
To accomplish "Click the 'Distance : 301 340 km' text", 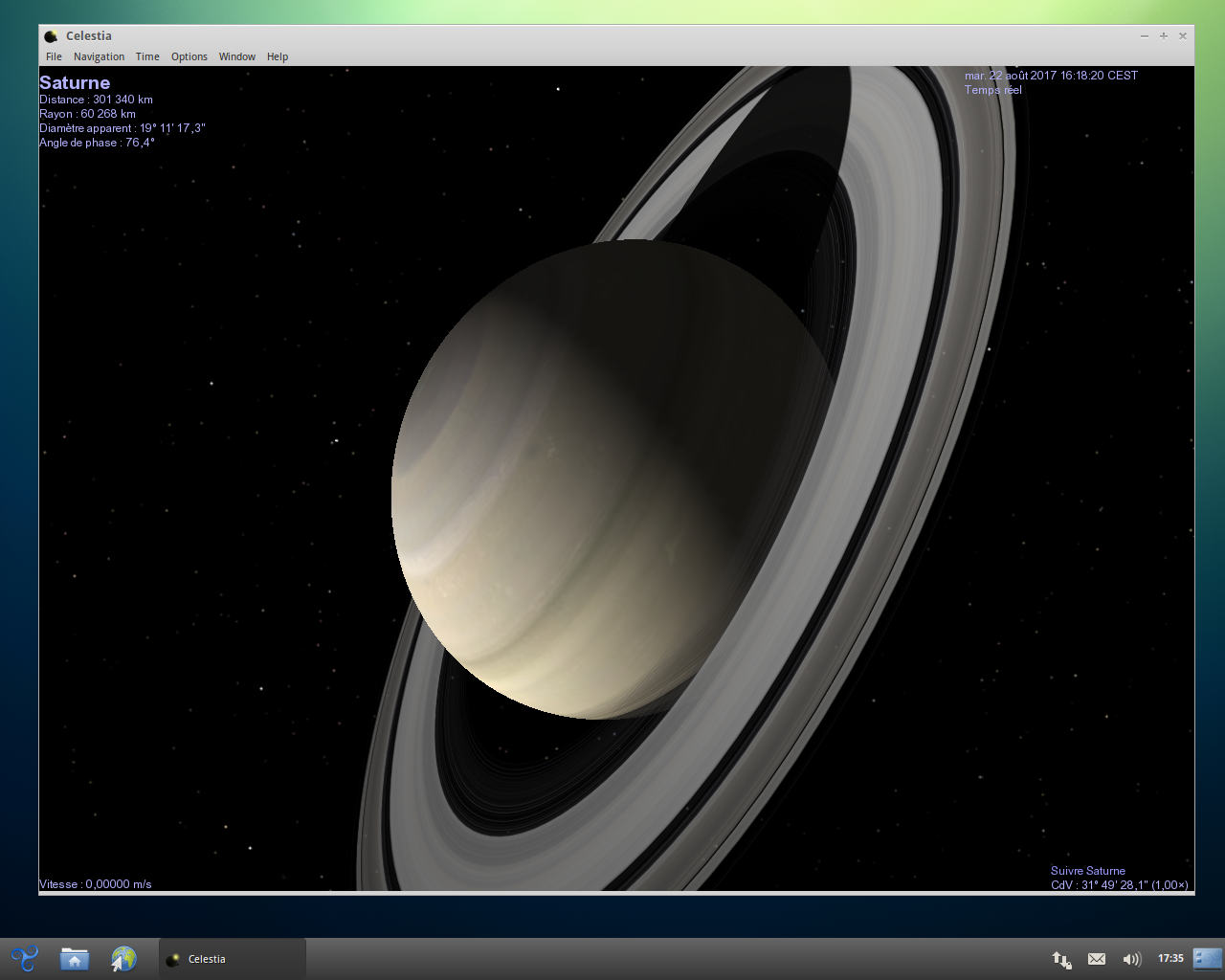I will click(x=96, y=100).
